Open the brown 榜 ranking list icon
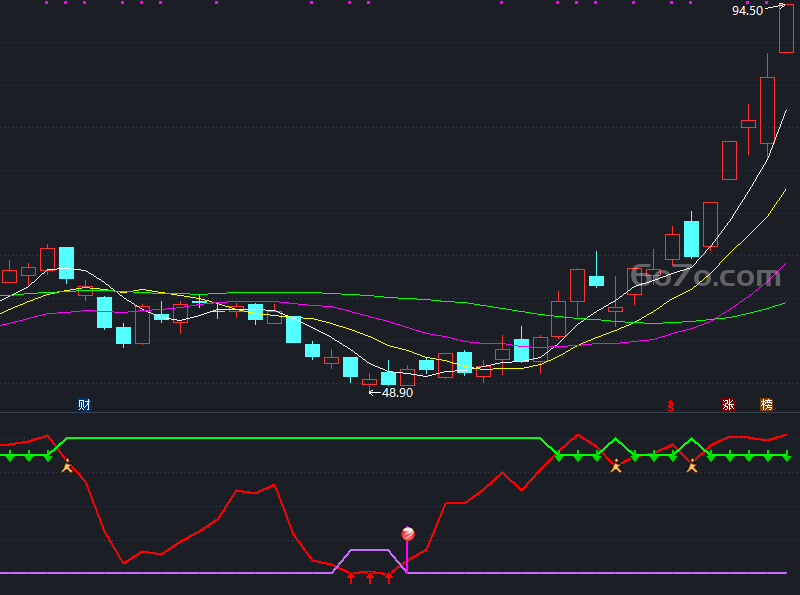This screenshot has height=595, width=800. pyautogui.click(x=766, y=405)
